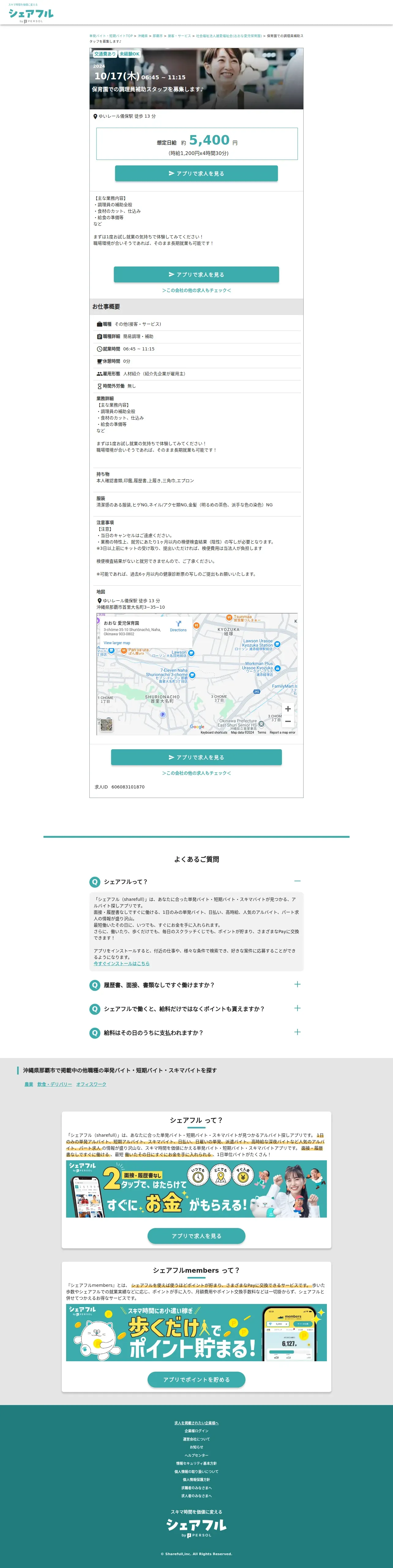Click Report a map error link

tap(282, 732)
